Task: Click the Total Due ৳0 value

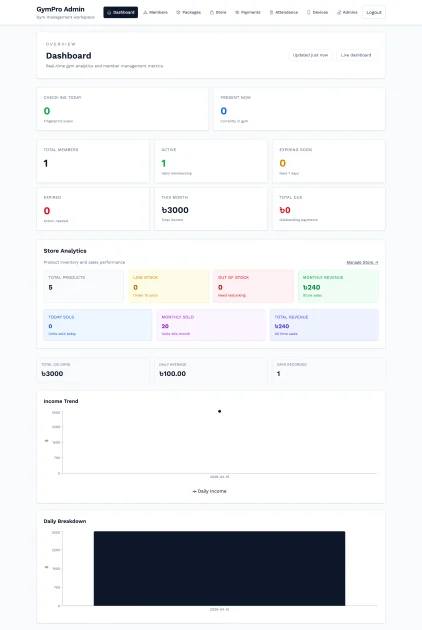Action: point(285,210)
